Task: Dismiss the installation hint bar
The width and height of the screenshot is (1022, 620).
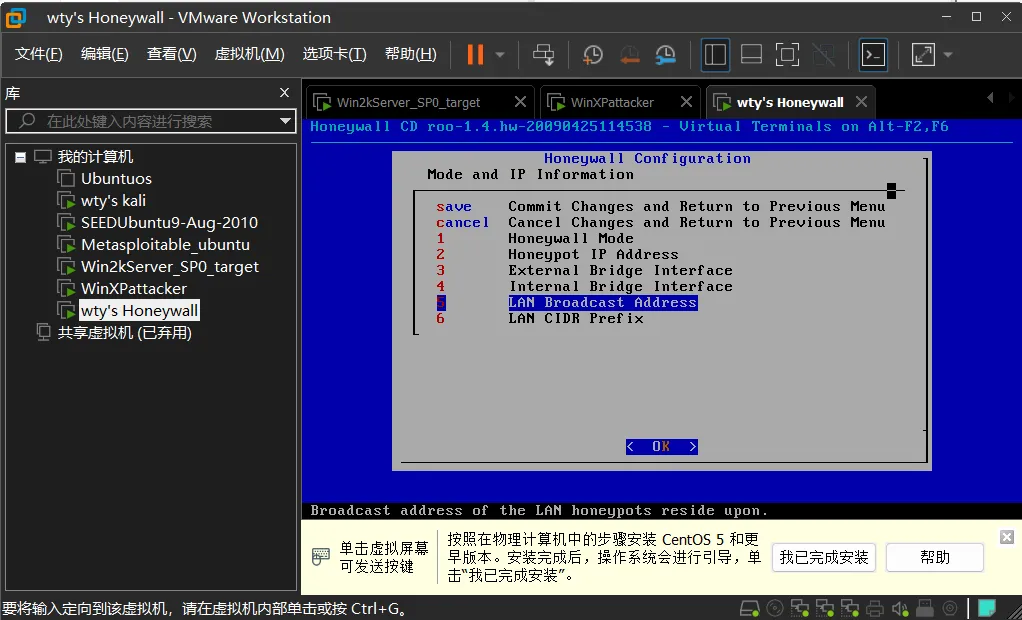Action: tap(1007, 537)
